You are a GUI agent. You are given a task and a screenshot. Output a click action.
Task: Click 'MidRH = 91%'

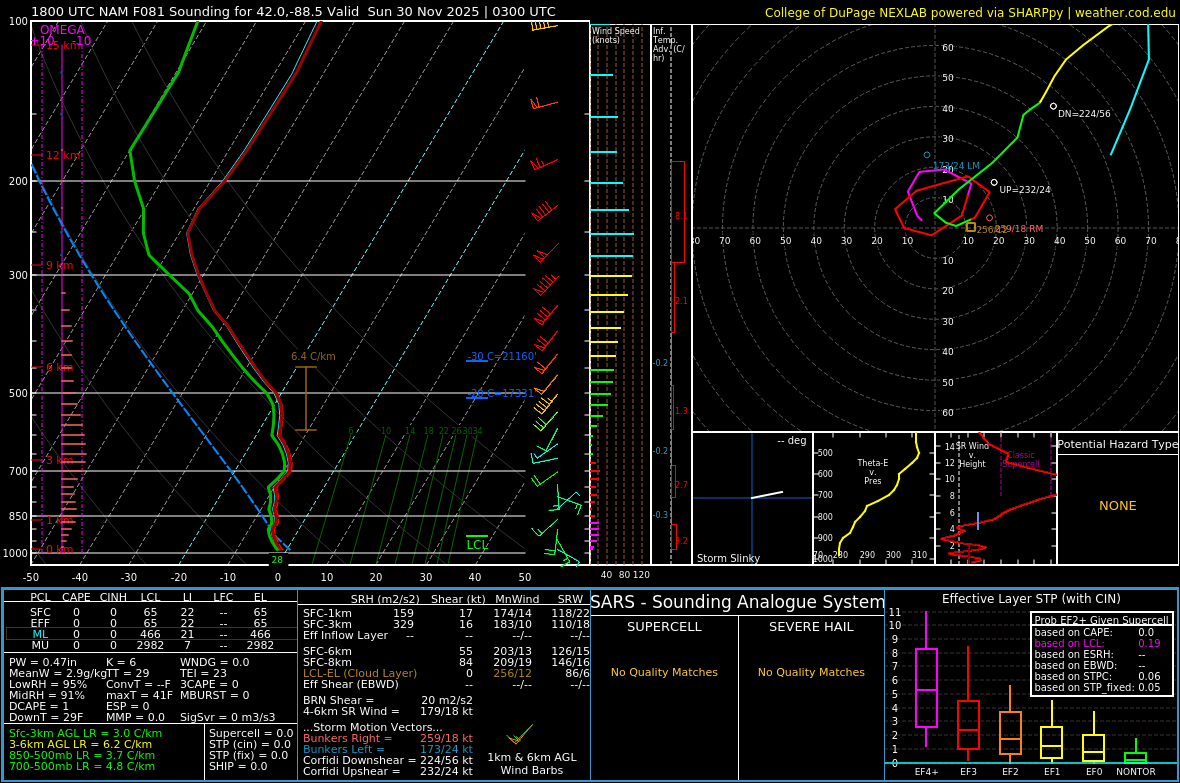pyautogui.click(x=47, y=695)
